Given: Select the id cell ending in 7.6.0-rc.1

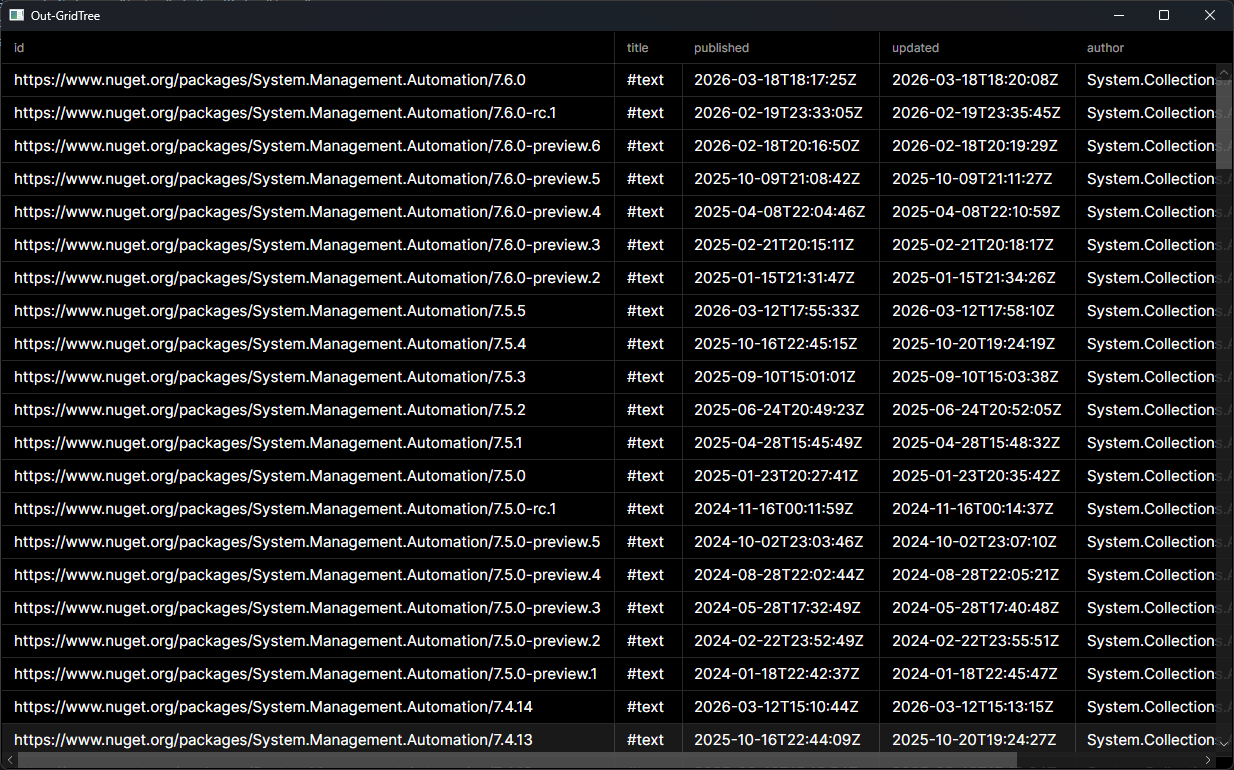Looking at the screenshot, I should [x=307, y=113].
